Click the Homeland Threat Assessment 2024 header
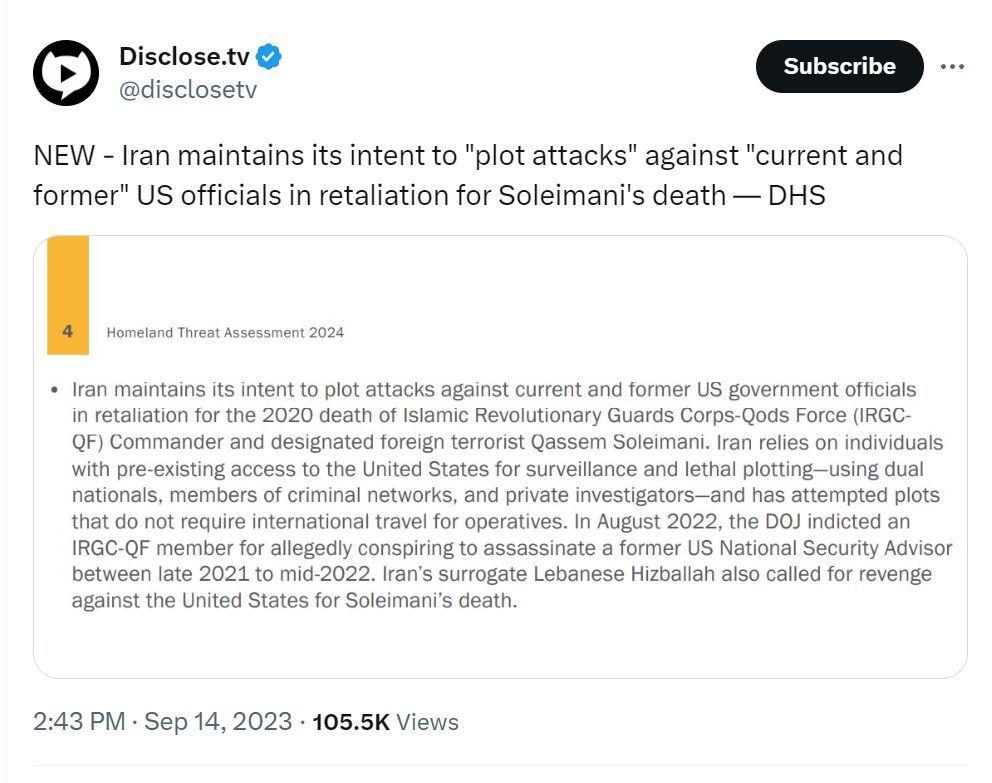The image size is (992, 783). coord(225,333)
